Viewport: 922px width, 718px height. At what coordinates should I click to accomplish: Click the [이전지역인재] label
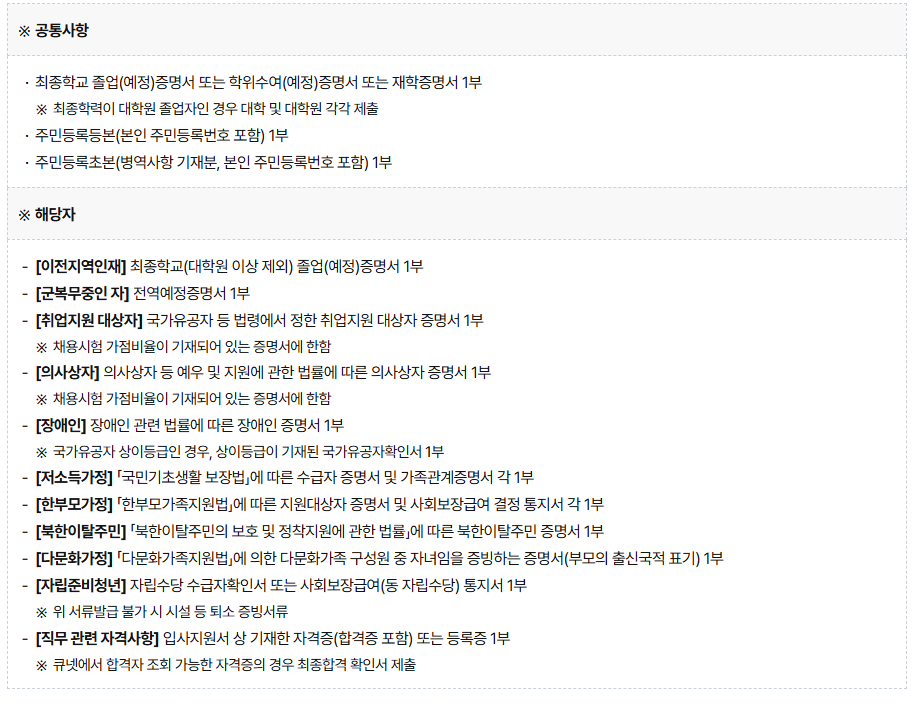point(80,266)
